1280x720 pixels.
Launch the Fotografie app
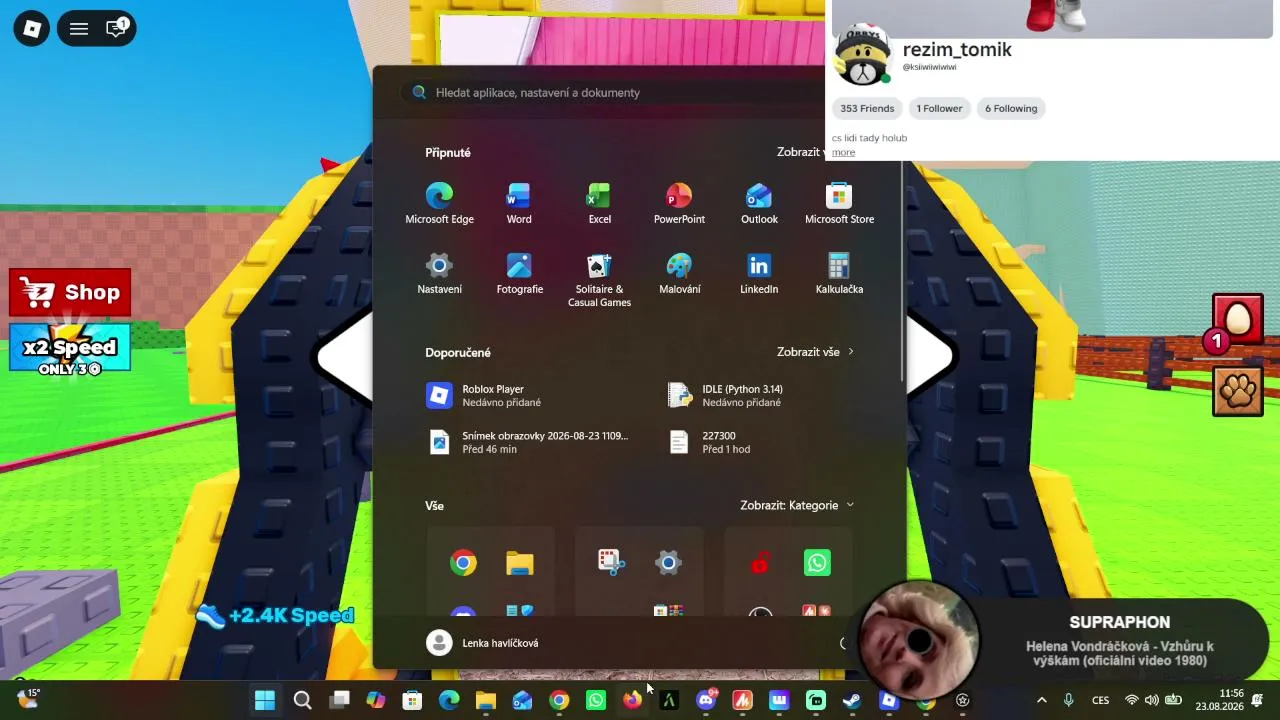coord(519,274)
